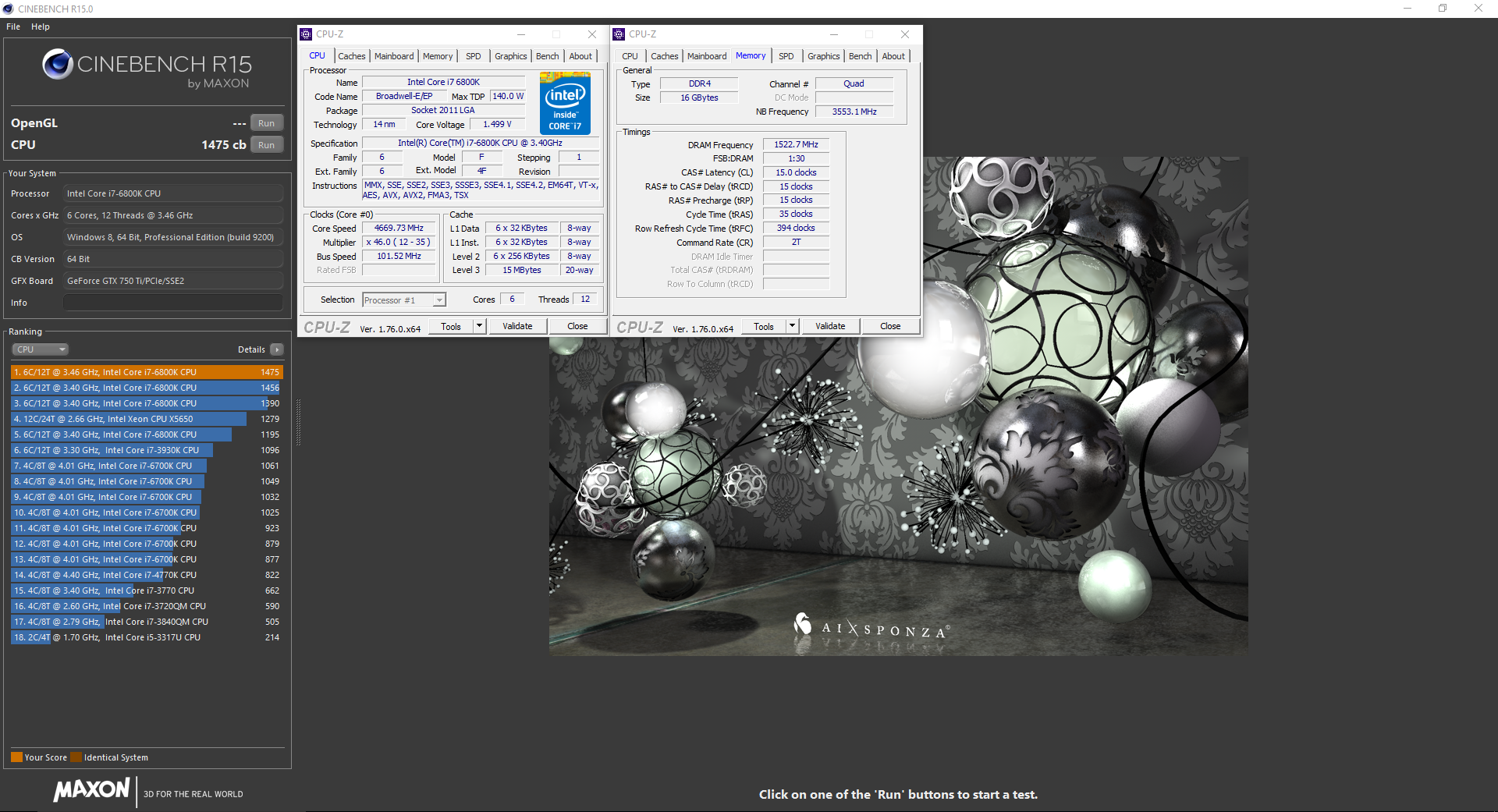This screenshot has width=1498, height=812.
Task: Click Validate in left CPU-Z window
Action: point(517,326)
